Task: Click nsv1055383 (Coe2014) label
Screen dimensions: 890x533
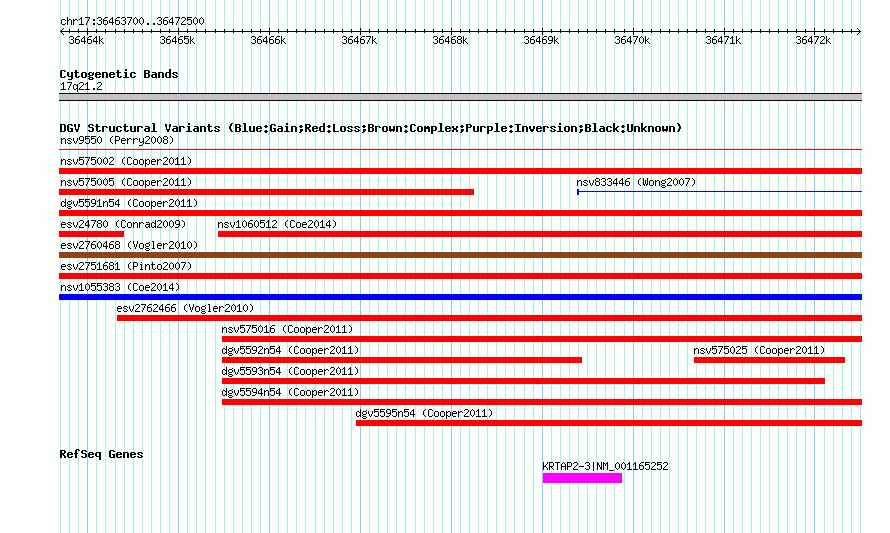Action: tap(120, 287)
